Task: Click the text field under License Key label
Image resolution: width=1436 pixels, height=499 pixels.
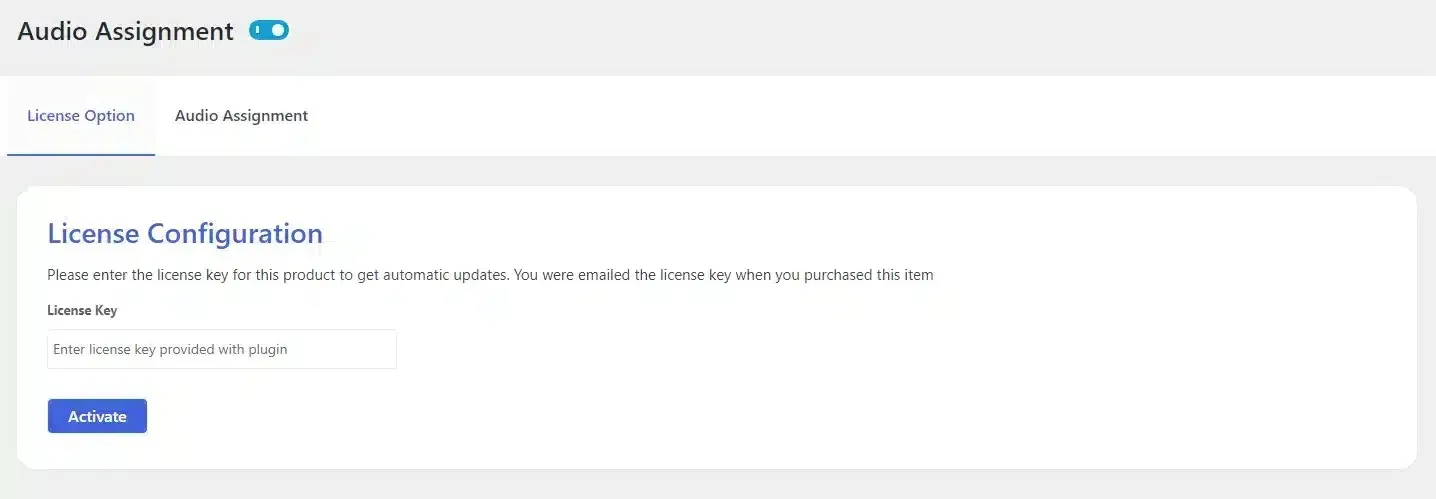Action: [x=222, y=350]
